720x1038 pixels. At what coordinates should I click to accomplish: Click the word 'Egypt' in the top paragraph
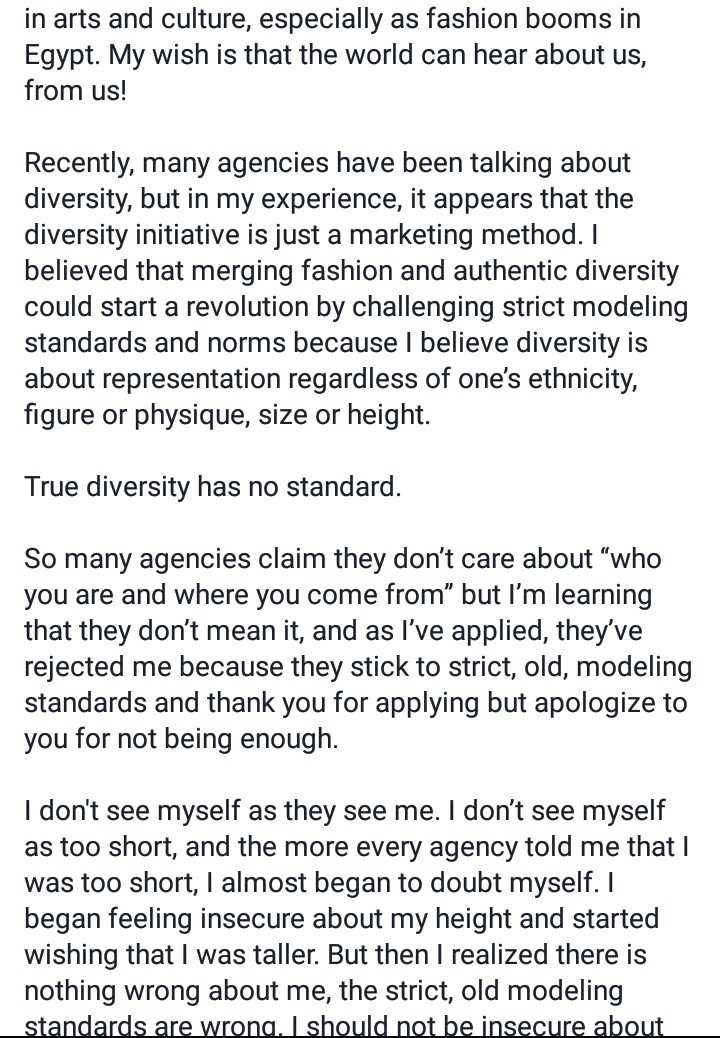click(62, 56)
